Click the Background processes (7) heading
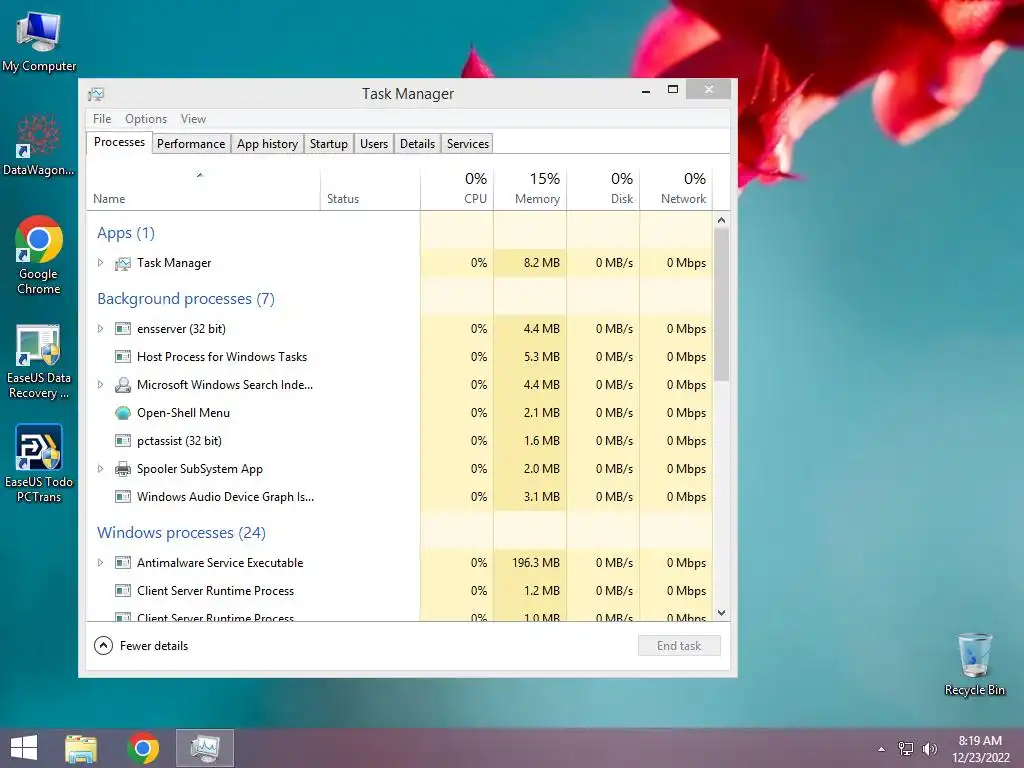This screenshot has width=1024, height=768. pos(186,299)
